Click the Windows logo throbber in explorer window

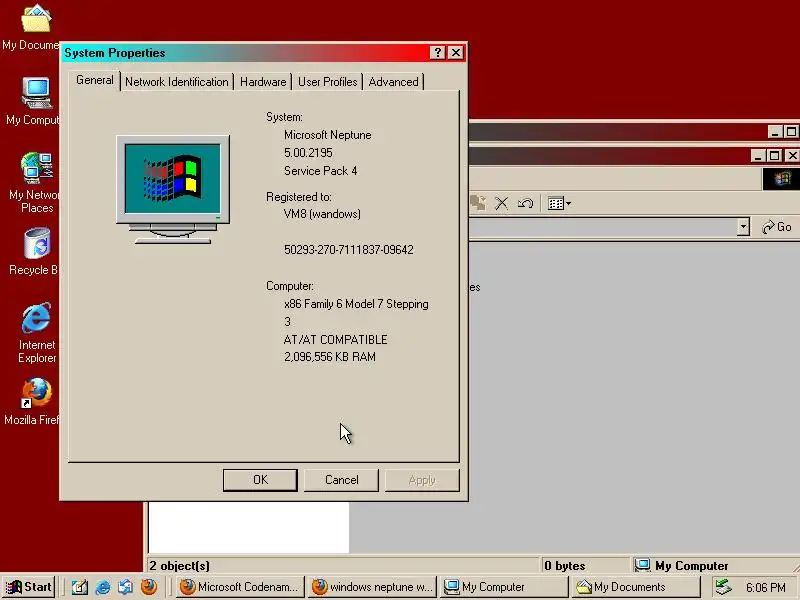point(781,179)
